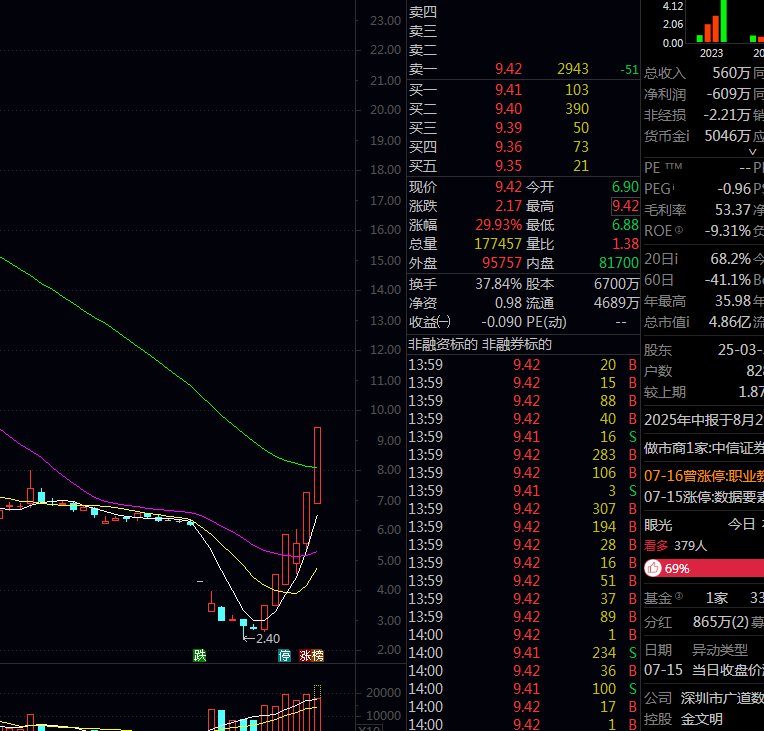The width and height of the screenshot is (764, 731).
Task: Expand financial data with the down chevron
Action: click(x=752, y=152)
